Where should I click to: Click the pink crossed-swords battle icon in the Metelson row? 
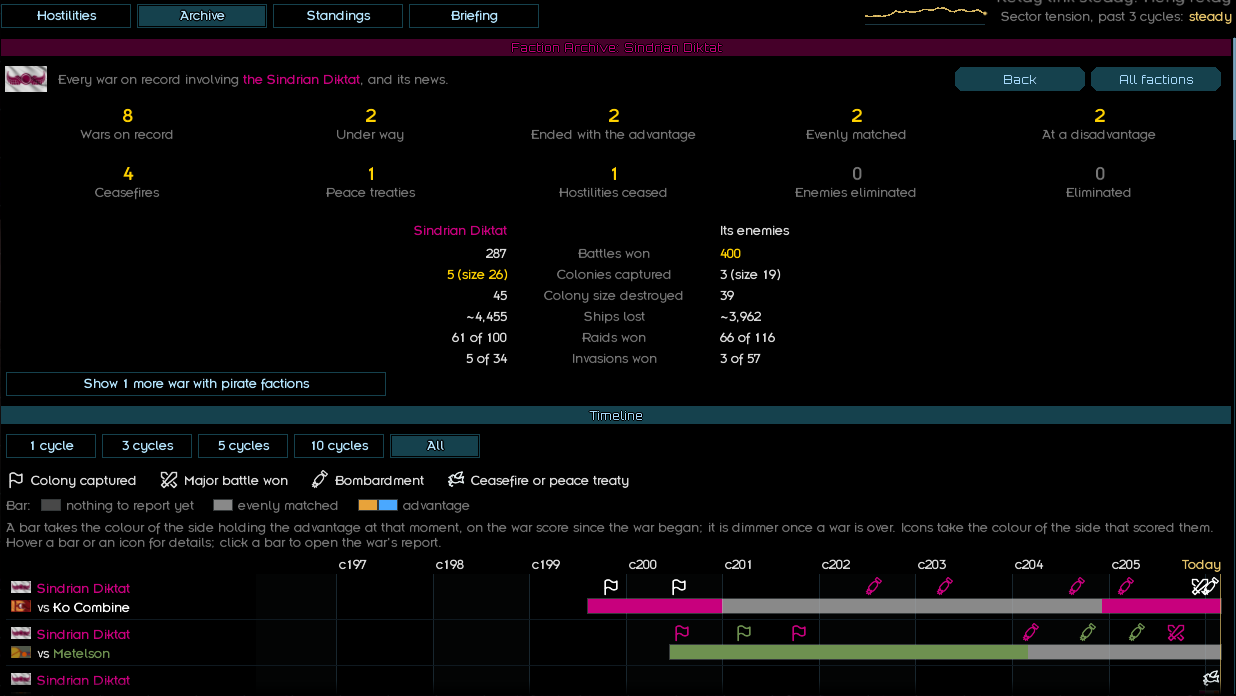tap(1176, 632)
